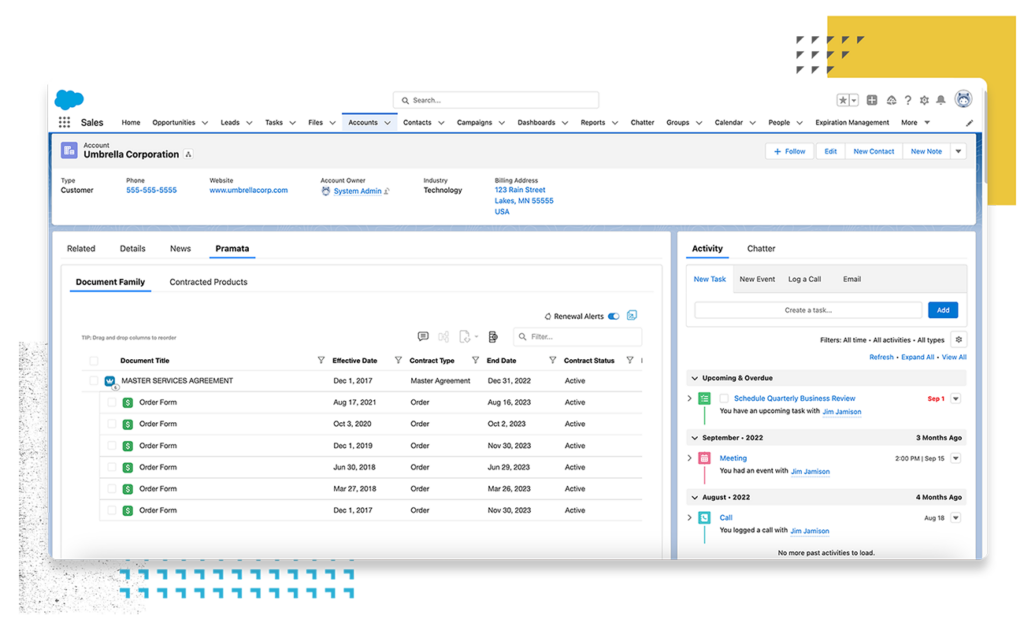The image size is (1024, 634).
Task: Open the Trailhead learning icon in the header
Action: [890, 99]
